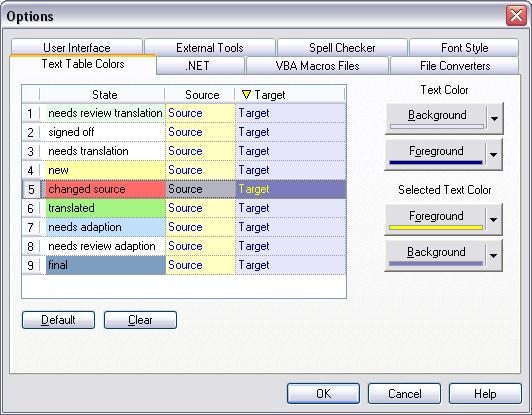Open the Text Color Background dropdown arrow
Screen dimensions: 532x415
494,118
